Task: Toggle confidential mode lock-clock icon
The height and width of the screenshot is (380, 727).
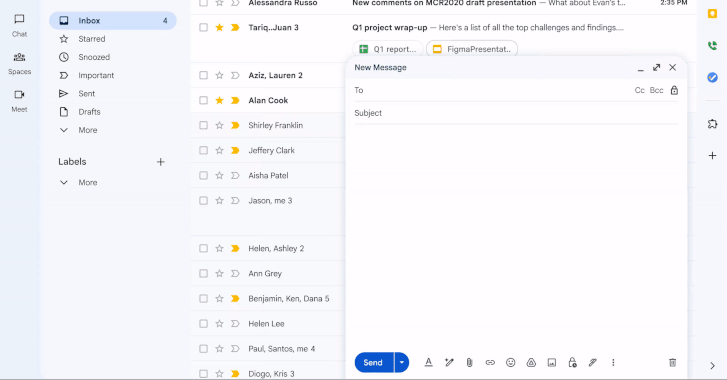Action: [572, 362]
